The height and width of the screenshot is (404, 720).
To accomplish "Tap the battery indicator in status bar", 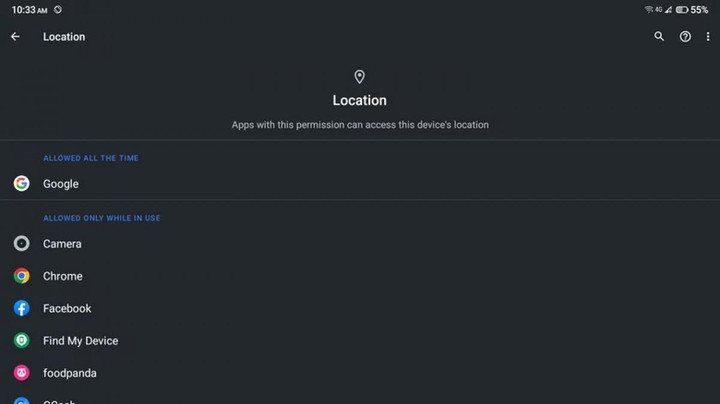I will click(x=682, y=10).
